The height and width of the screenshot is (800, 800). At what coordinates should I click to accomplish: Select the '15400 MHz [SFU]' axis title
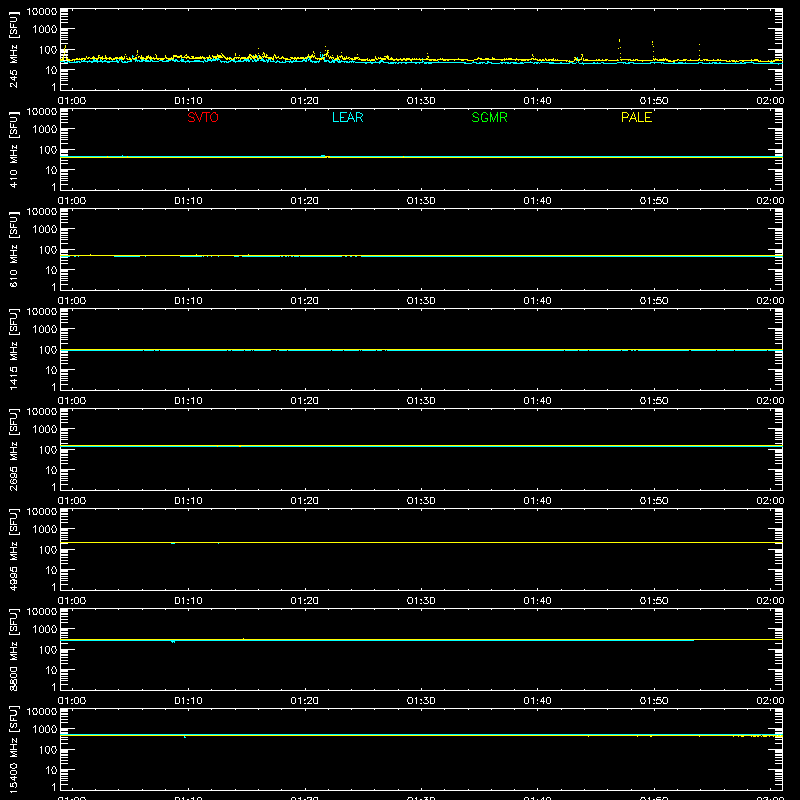tap(13, 749)
